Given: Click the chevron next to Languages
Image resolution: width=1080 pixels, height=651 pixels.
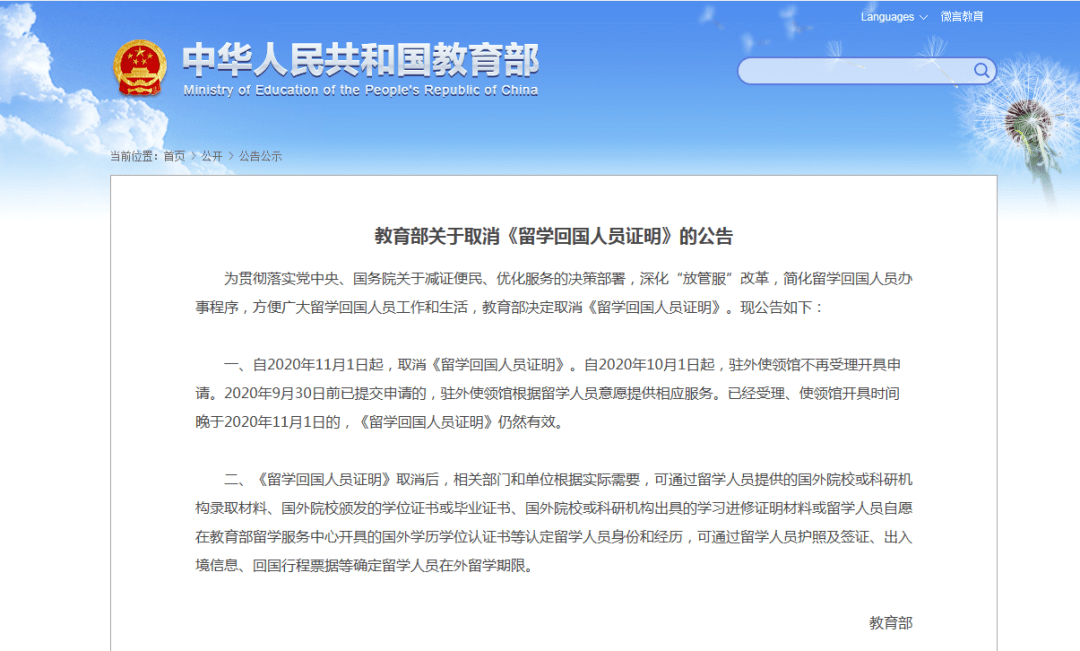Looking at the screenshot, I should (x=924, y=17).
